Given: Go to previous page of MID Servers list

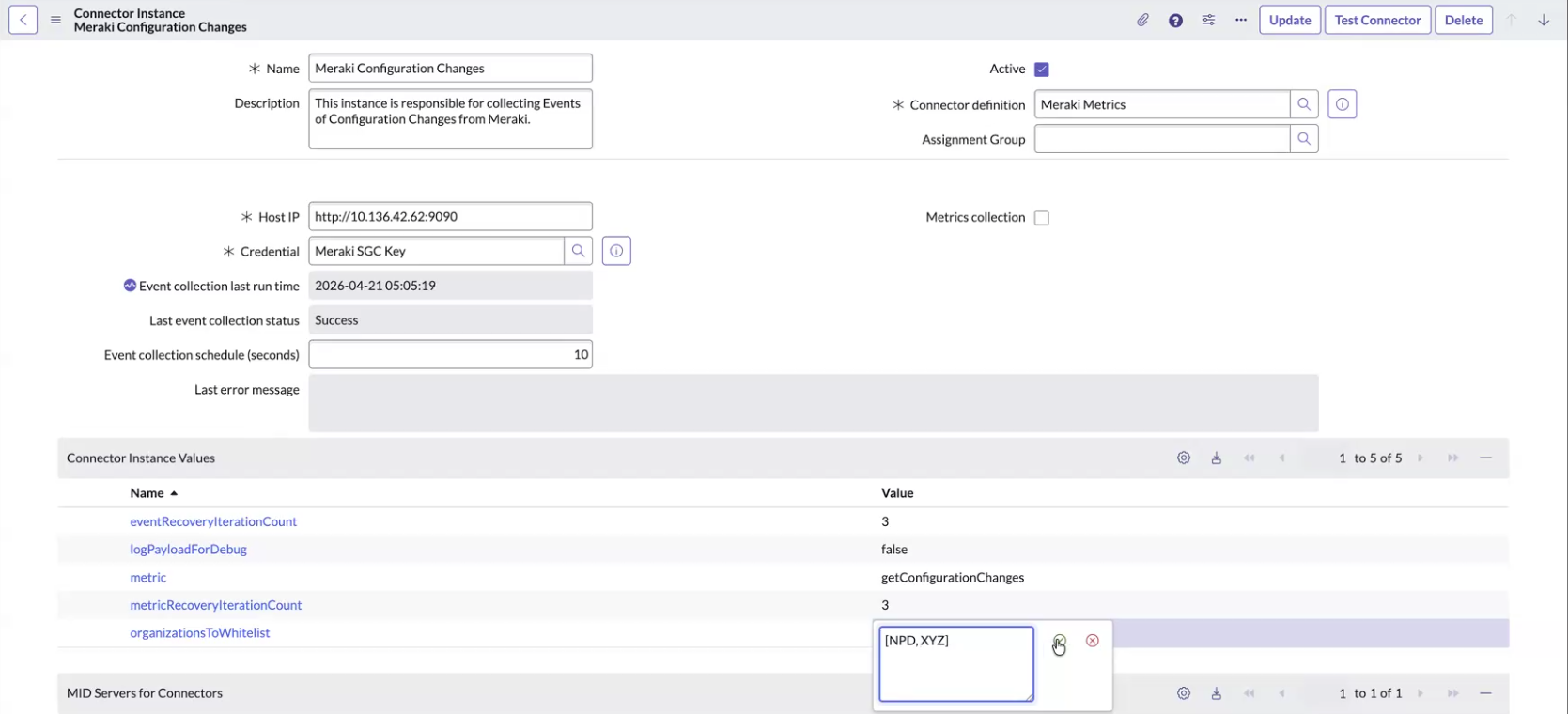Looking at the screenshot, I should pyautogui.click(x=1281, y=693).
